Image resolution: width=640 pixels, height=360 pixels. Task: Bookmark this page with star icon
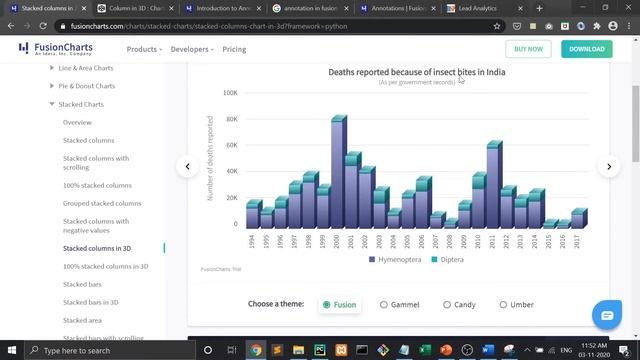tap(497, 26)
